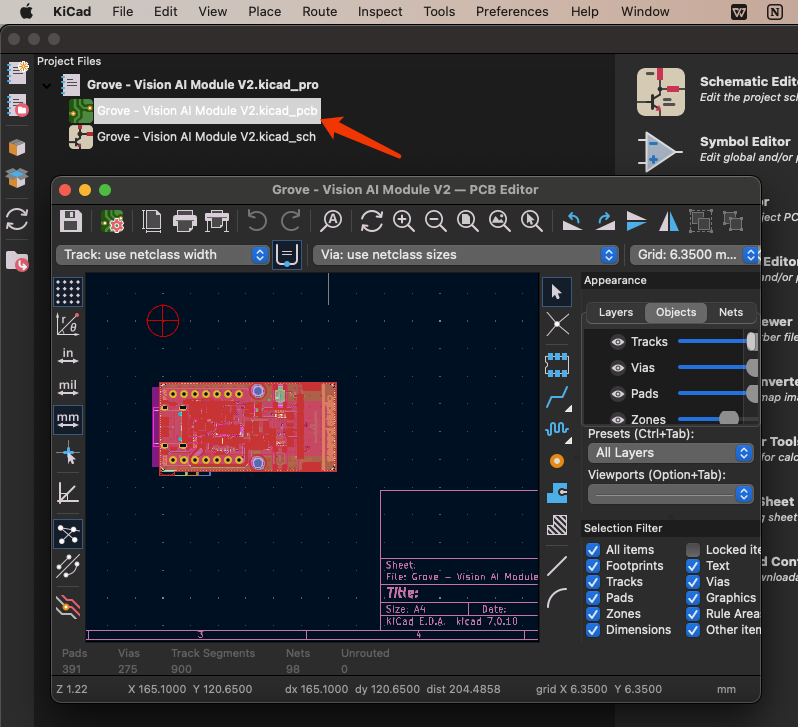Save the board with the floppy disk icon
This screenshot has width=798, height=727.
click(71, 221)
